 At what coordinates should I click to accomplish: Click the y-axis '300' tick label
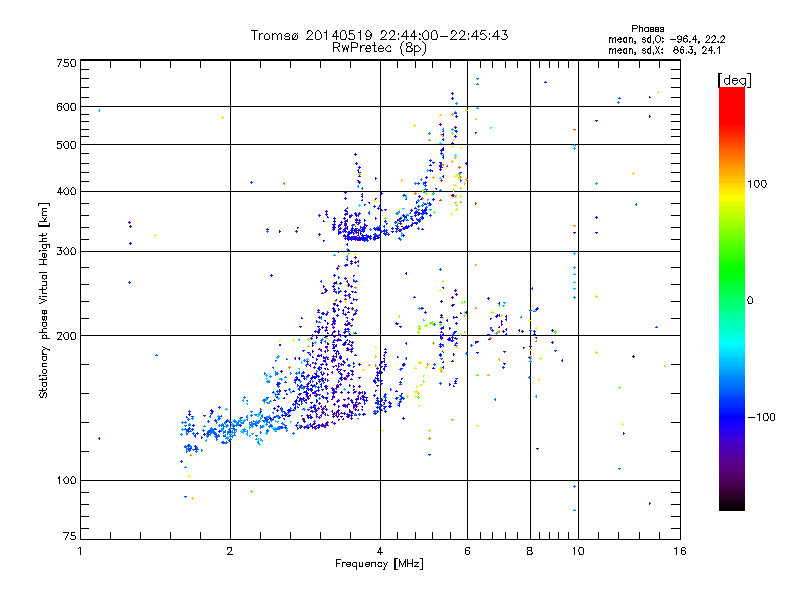coord(66,251)
